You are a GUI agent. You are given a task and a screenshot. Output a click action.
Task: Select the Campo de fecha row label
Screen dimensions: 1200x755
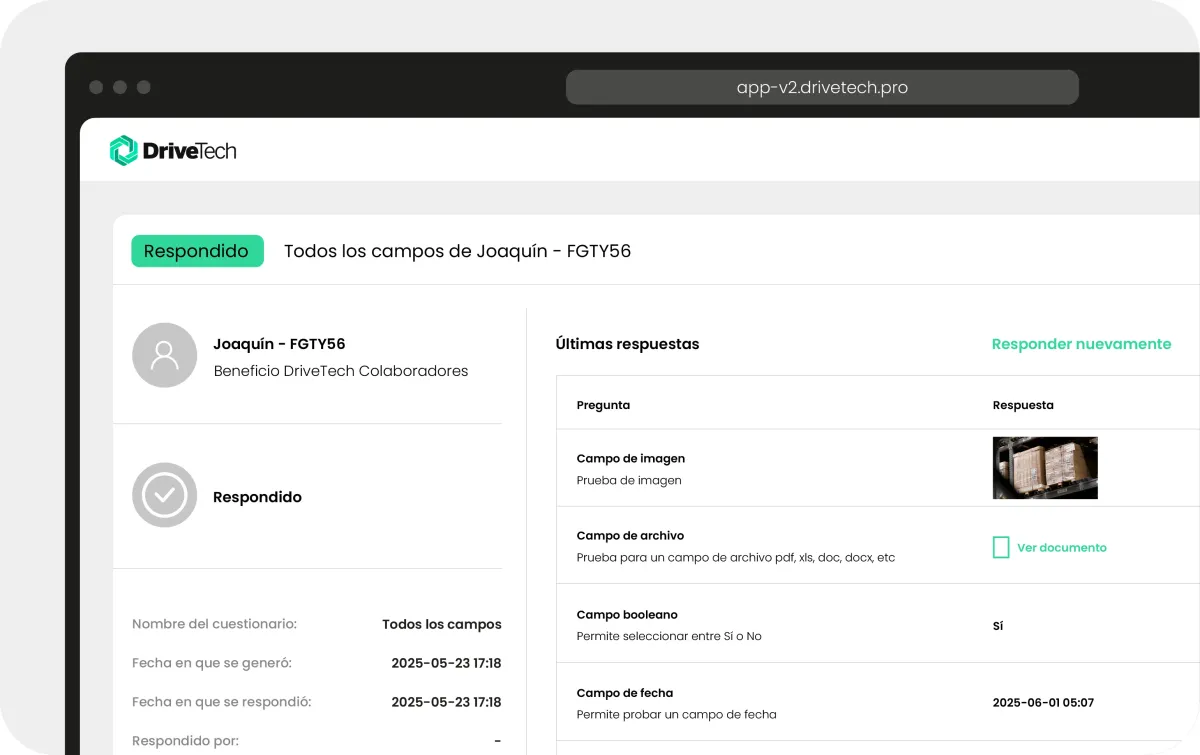coord(625,693)
